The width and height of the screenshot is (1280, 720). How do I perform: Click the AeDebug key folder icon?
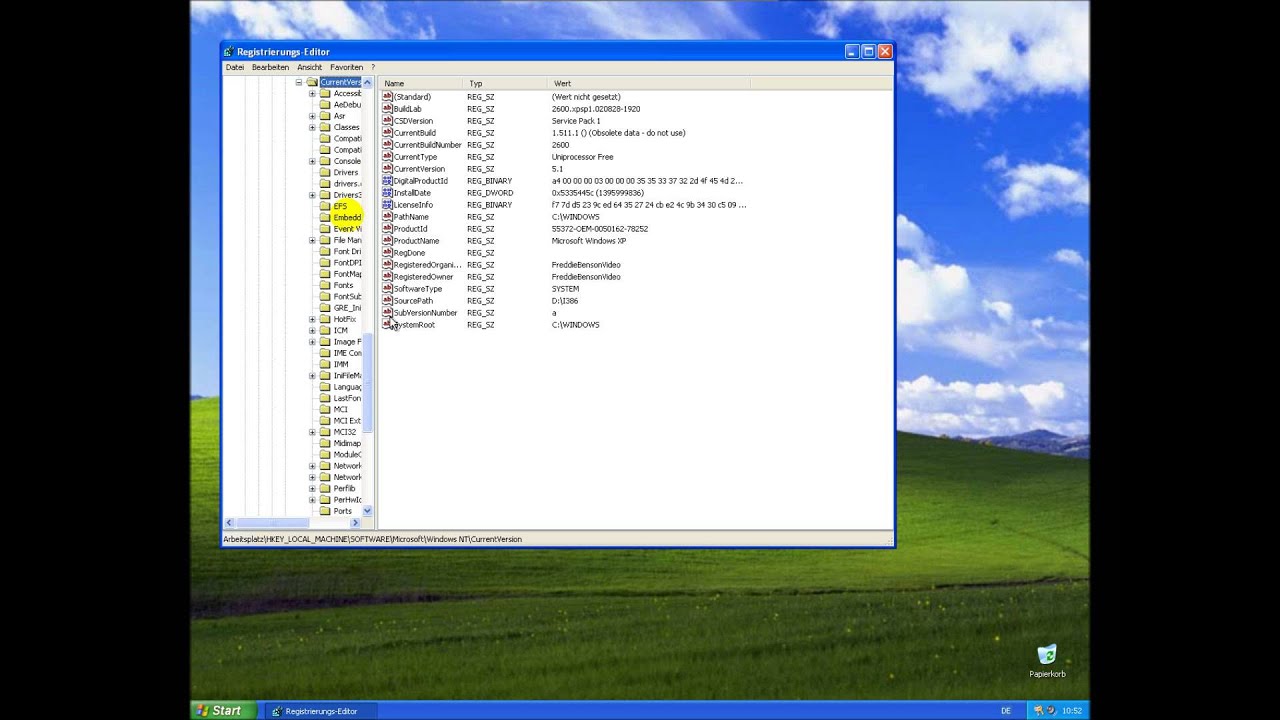pyautogui.click(x=325, y=104)
